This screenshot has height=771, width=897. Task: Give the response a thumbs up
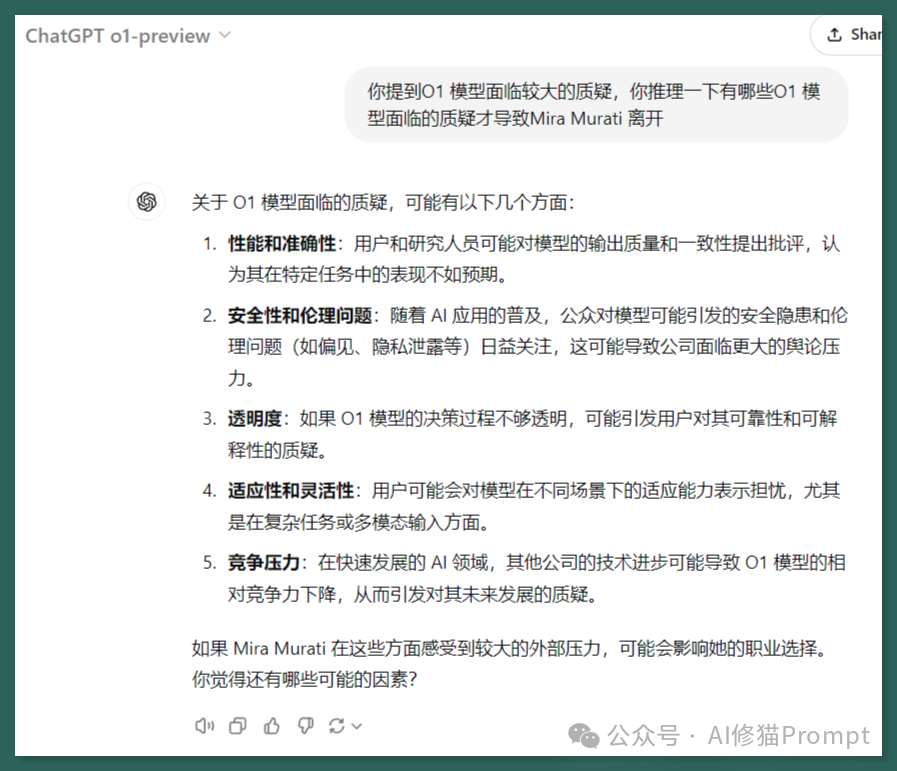click(x=272, y=726)
